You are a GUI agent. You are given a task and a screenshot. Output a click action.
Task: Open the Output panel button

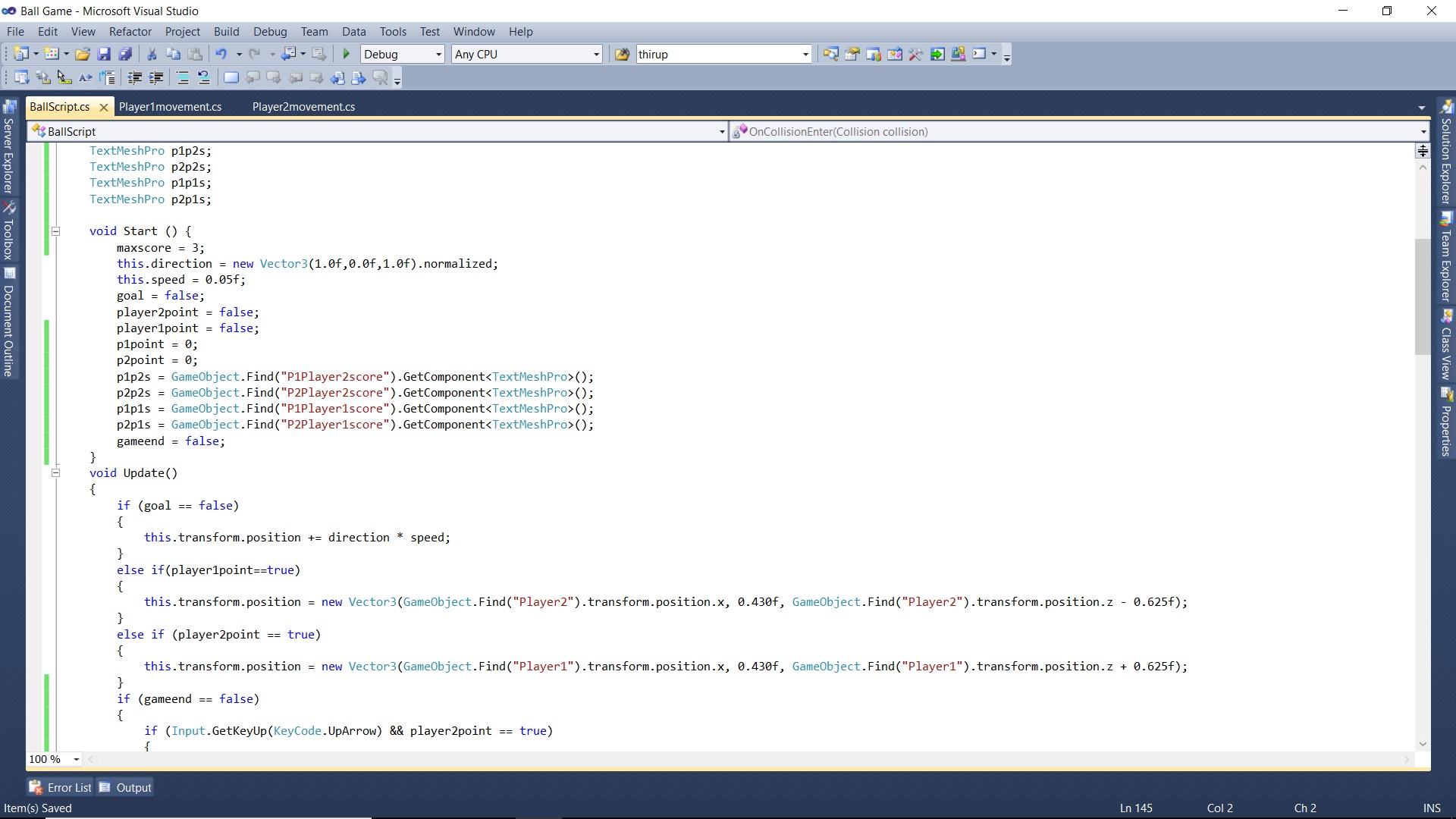(126, 787)
